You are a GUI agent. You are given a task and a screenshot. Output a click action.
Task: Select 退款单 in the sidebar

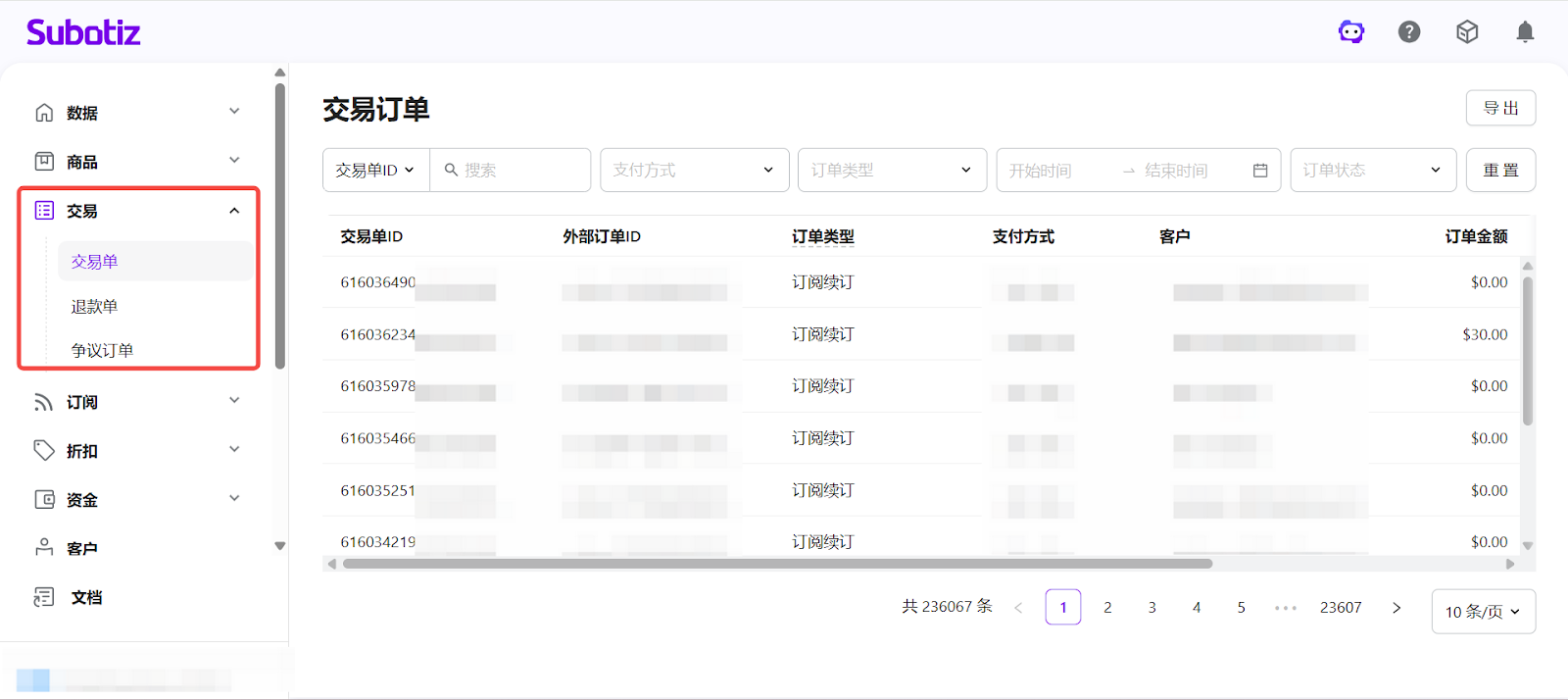pos(95,307)
